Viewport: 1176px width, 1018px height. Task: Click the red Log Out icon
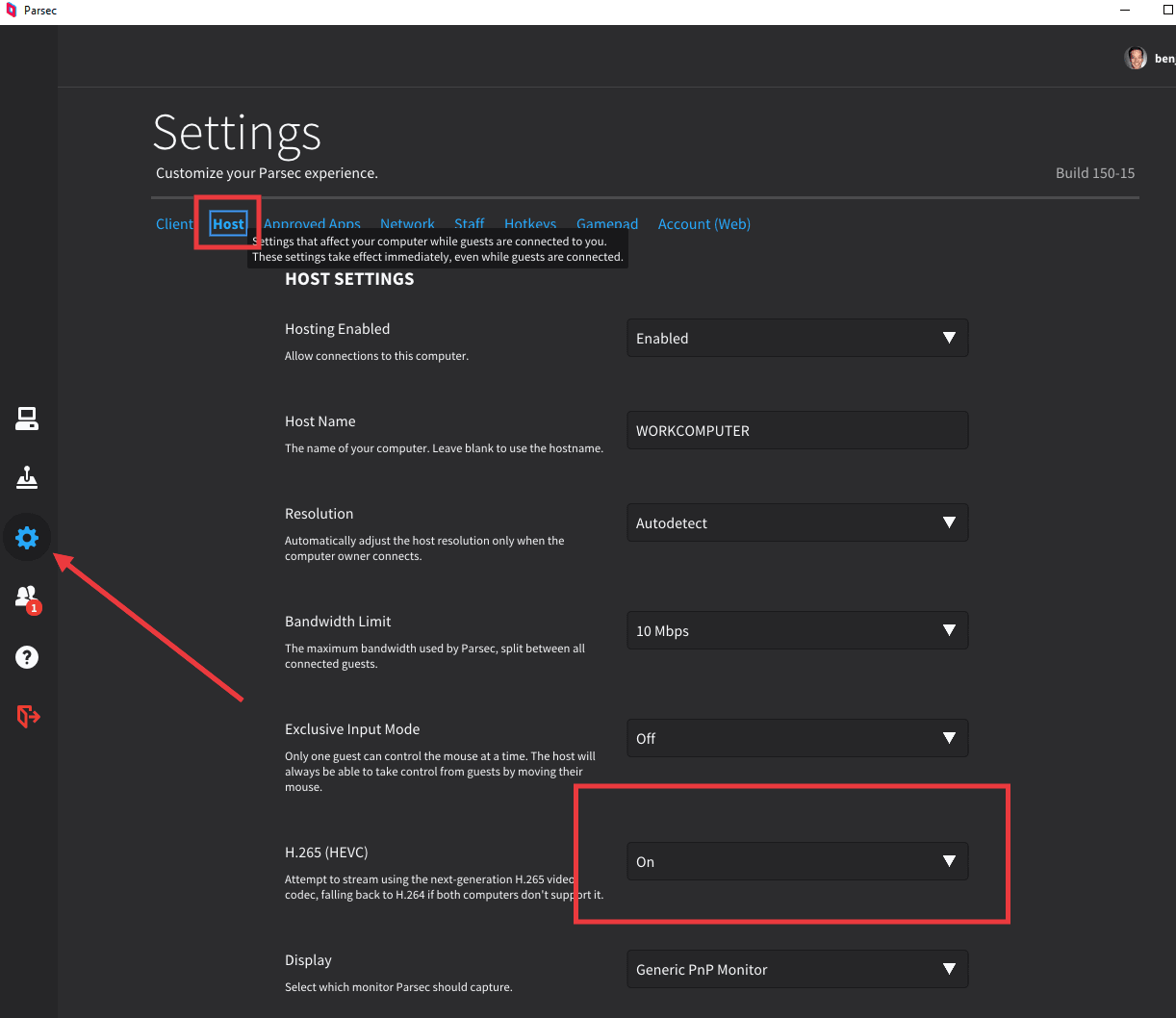pyautogui.click(x=27, y=717)
